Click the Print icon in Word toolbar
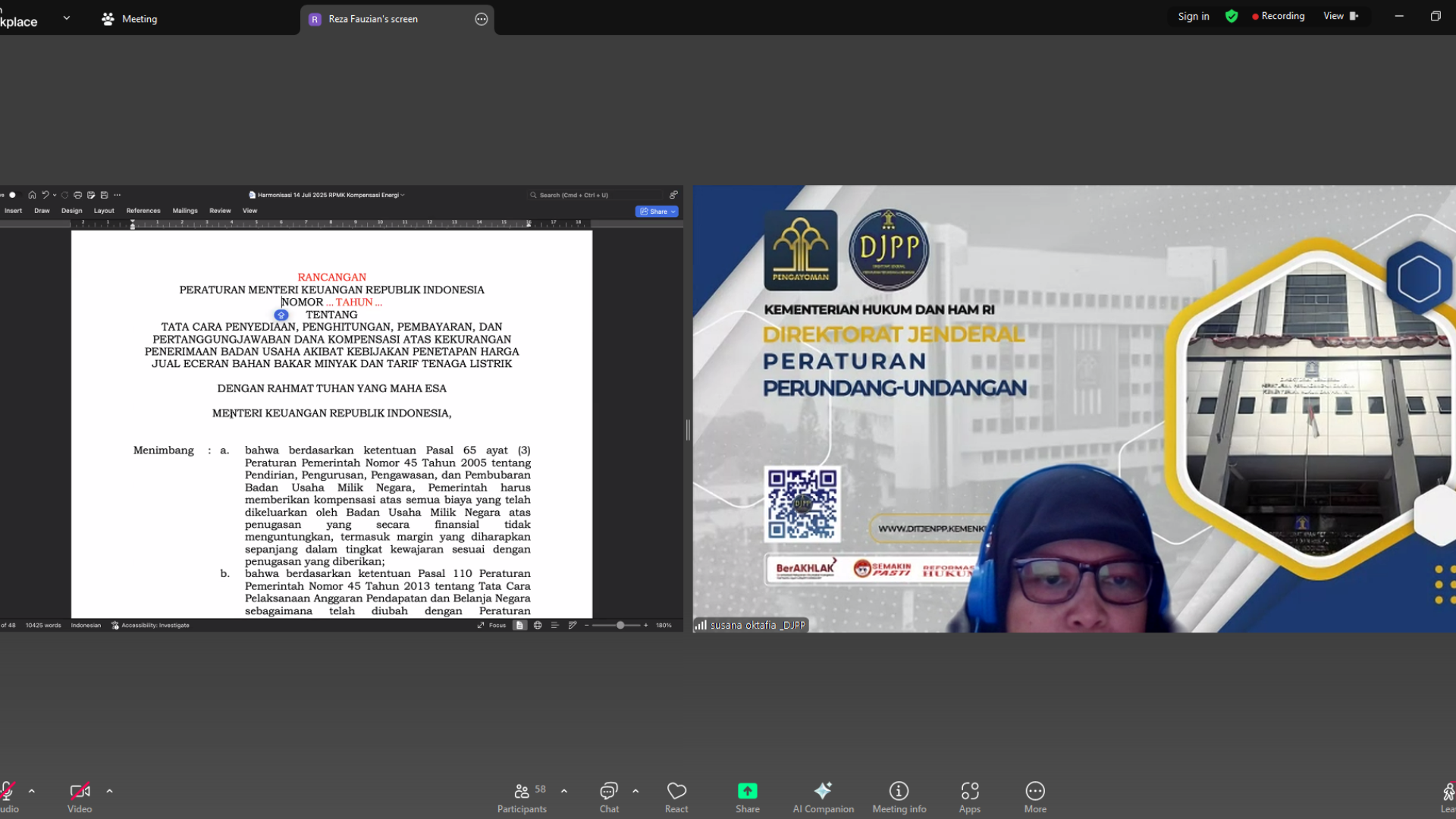The image size is (1456, 819). pyautogui.click(x=77, y=195)
